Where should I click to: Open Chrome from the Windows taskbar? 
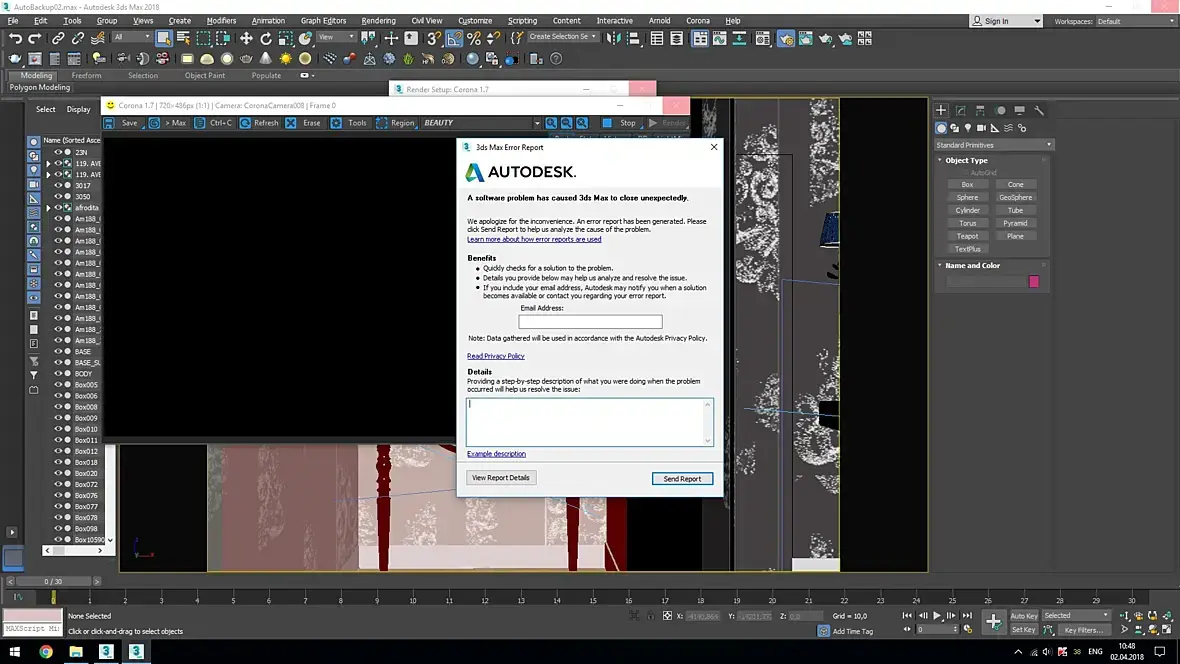(46, 651)
